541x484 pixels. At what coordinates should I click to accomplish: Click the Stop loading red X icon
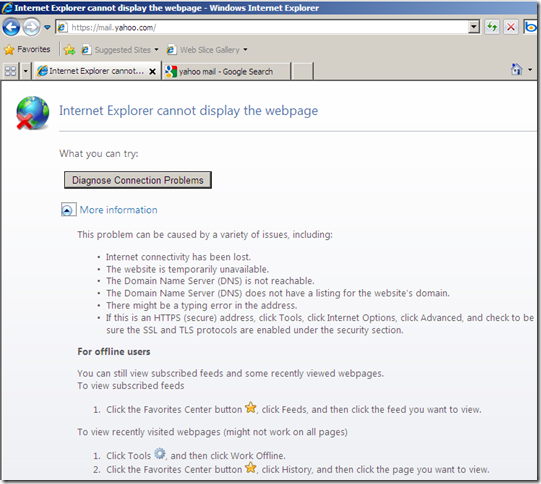tap(511, 27)
